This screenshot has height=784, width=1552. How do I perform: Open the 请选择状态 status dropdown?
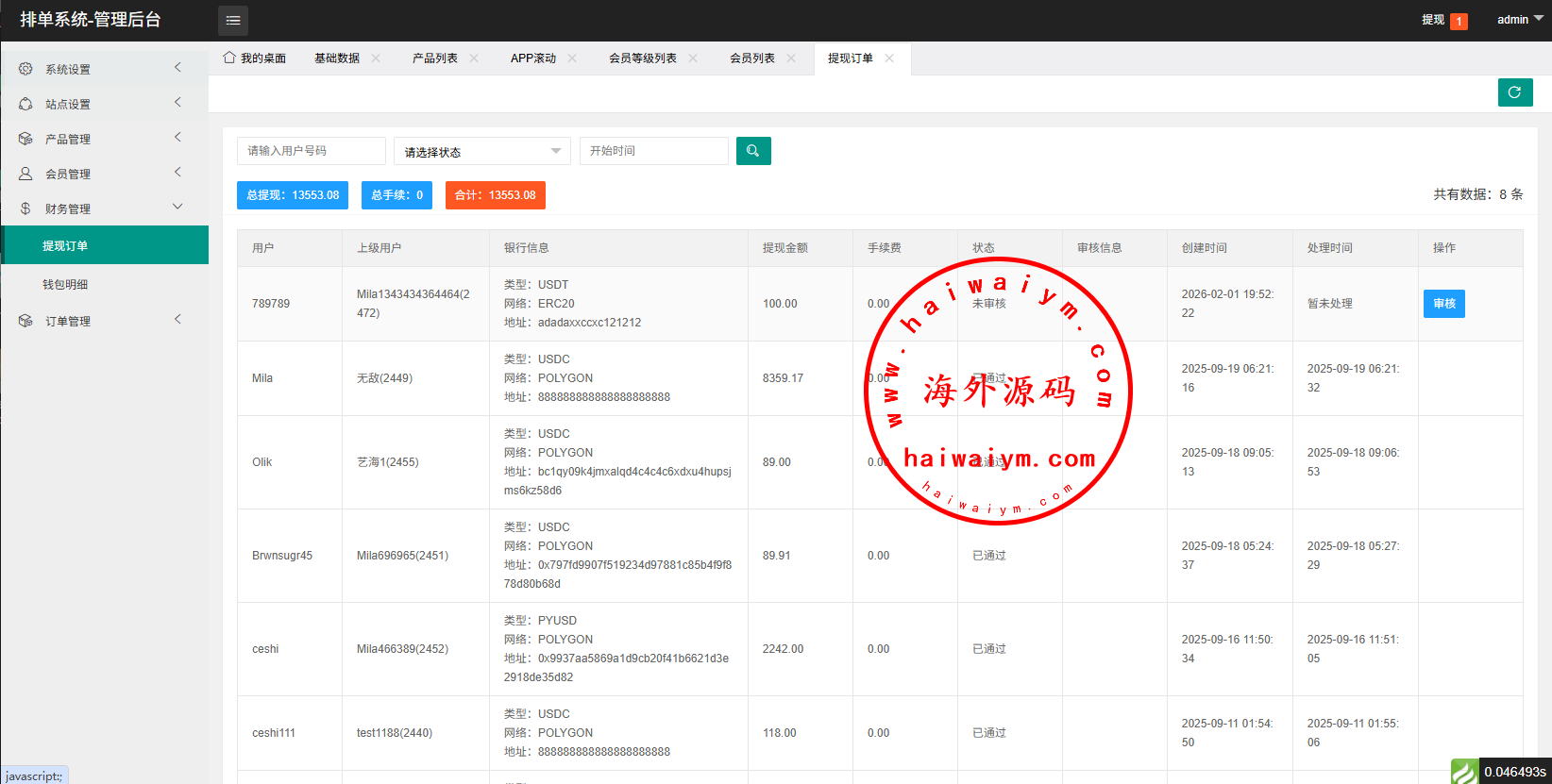[481, 152]
